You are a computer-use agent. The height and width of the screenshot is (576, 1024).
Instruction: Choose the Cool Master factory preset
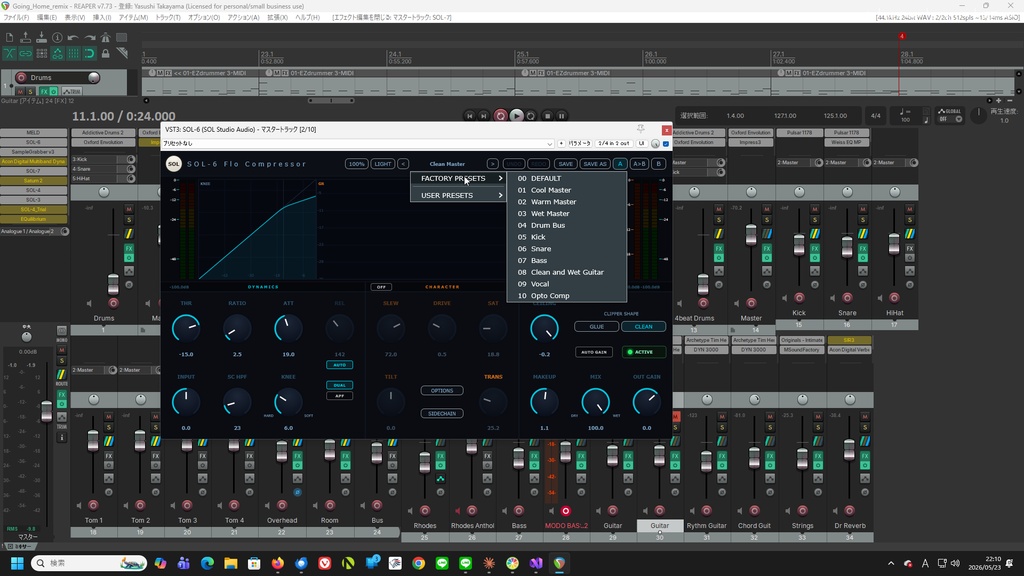tap(566, 190)
